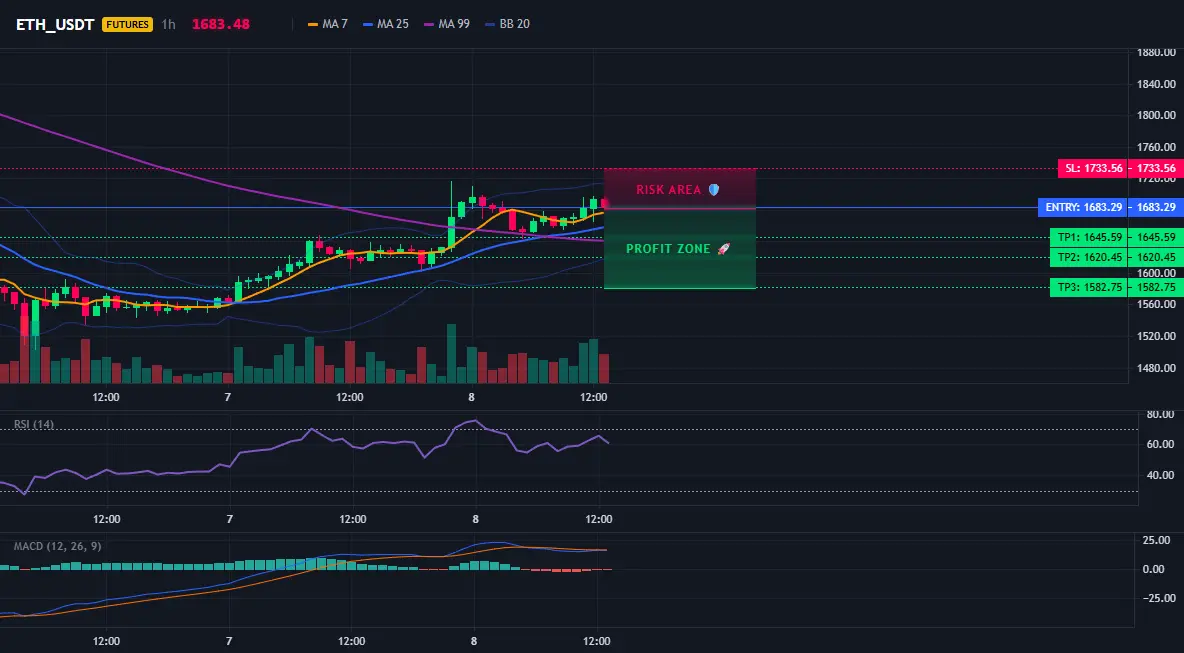
Task: Click the 1520.00 price axis label
Action: tap(1156, 336)
